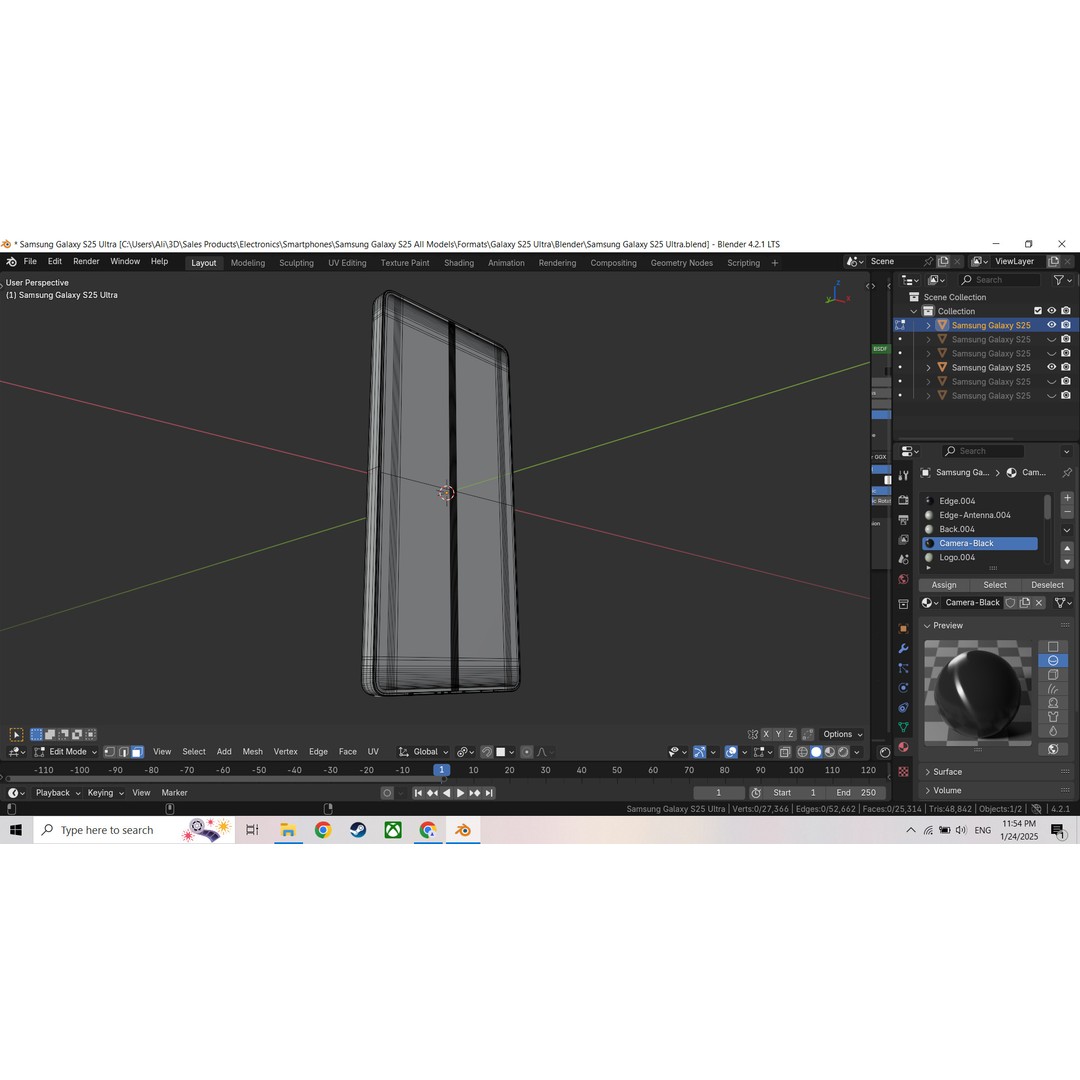Open the outliner filter dropdown
Image resolution: width=1080 pixels, height=1080 pixels.
click(1062, 280)
